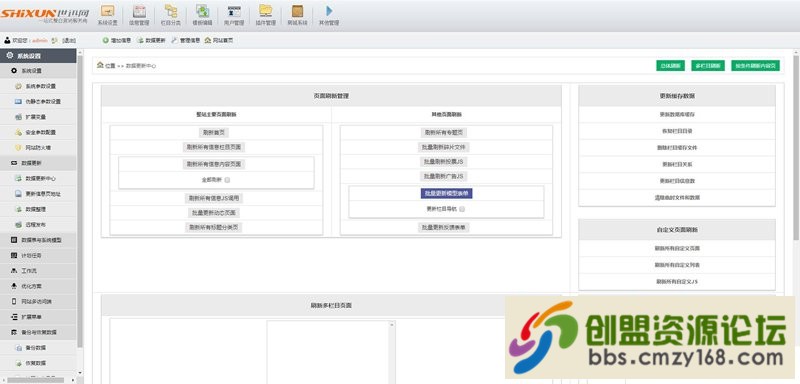Click 数据更新 in the secondary toolbar
Screen dimensions: 800x384
click(151, 40)
